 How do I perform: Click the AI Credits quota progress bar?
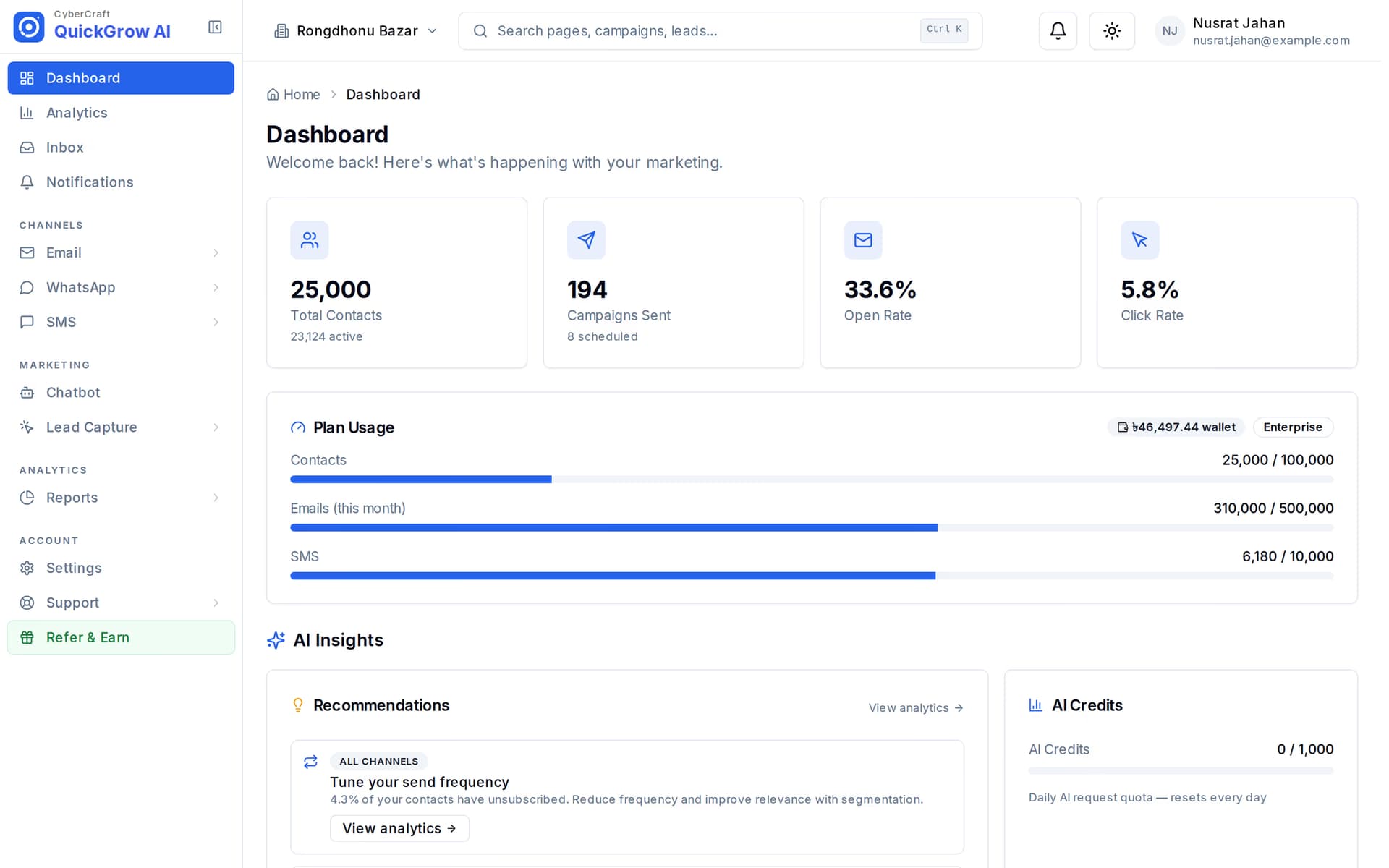[x=1181, y=772]
